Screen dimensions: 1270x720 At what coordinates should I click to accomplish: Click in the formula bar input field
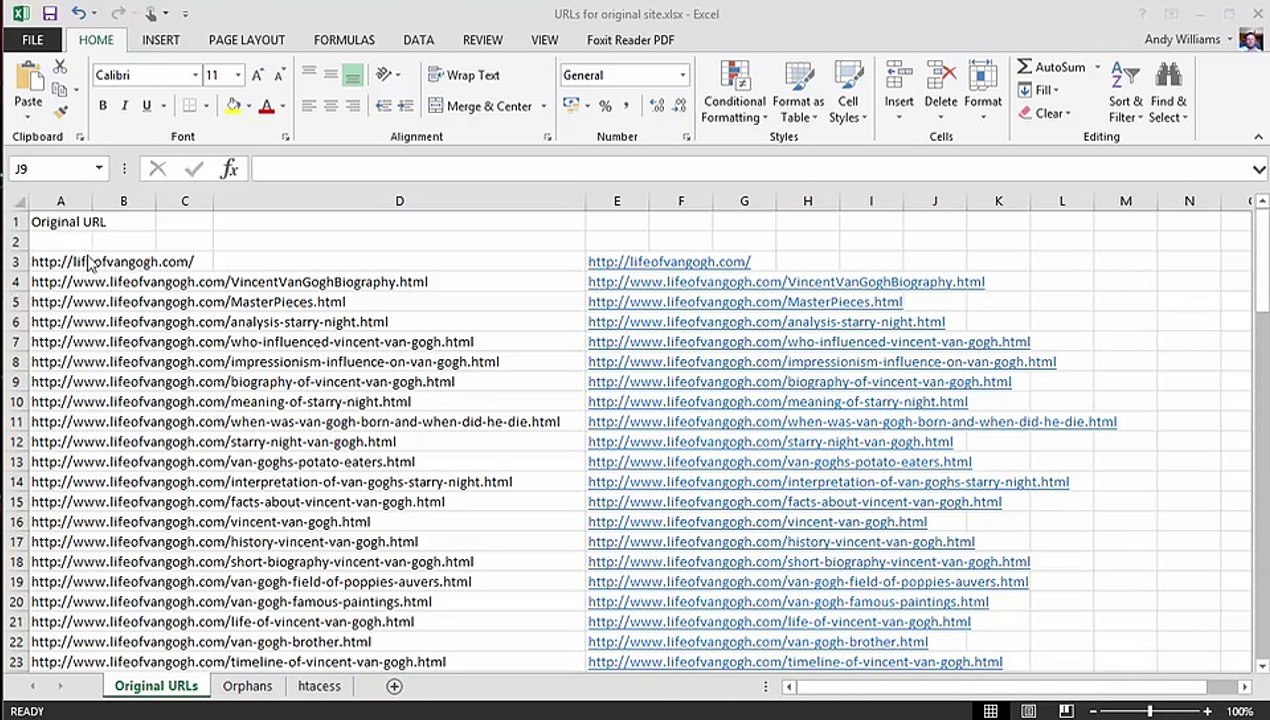748,169
